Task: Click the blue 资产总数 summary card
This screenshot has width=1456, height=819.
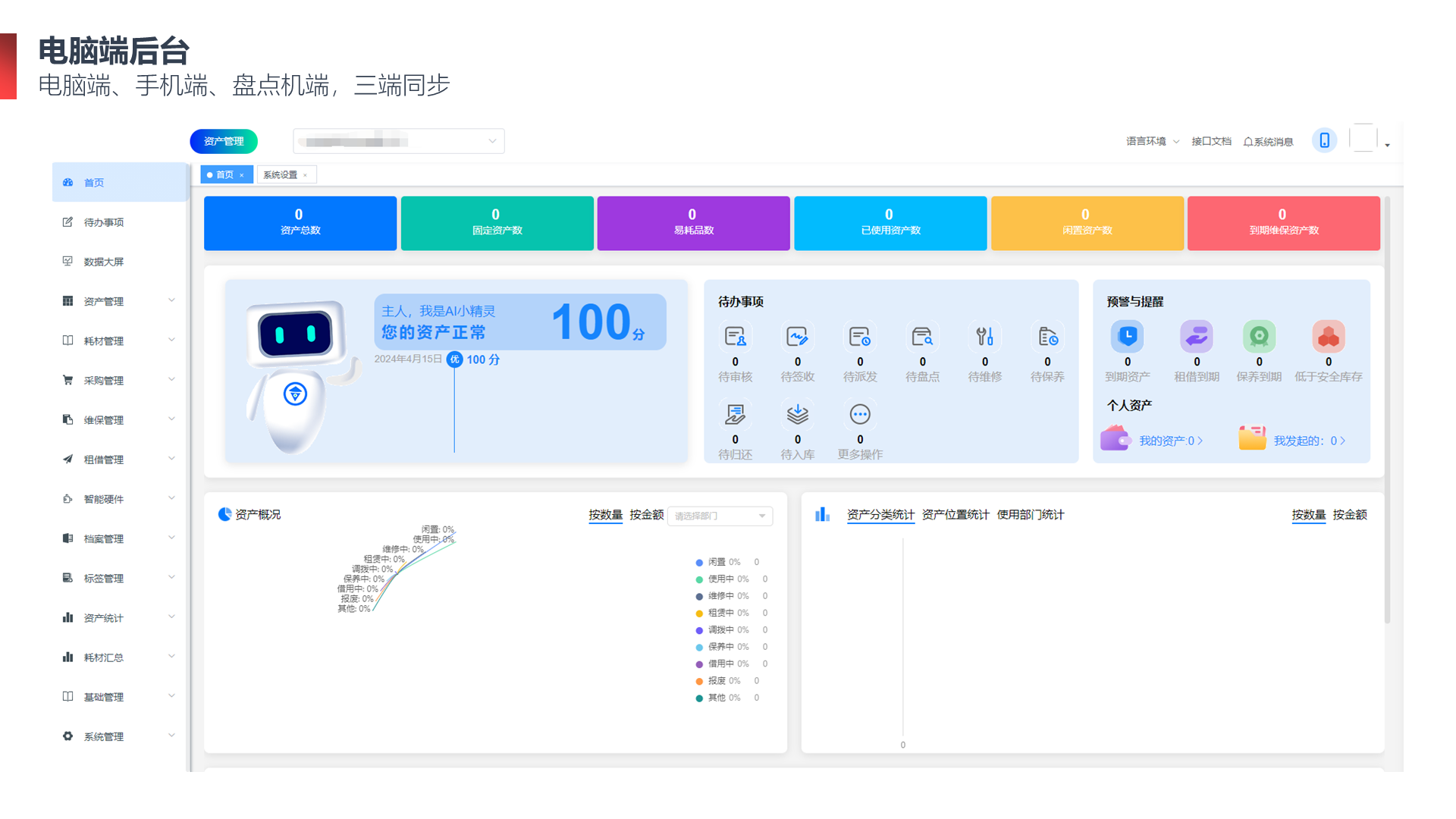Action: pyautogui.click(x=300, y=223)
